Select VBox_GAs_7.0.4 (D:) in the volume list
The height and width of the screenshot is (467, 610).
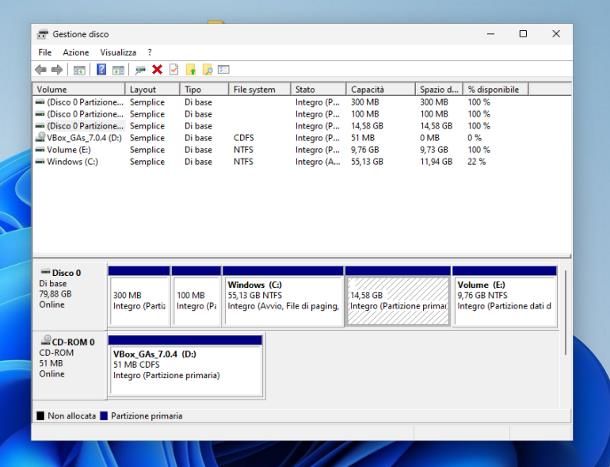tap(84, 138)
